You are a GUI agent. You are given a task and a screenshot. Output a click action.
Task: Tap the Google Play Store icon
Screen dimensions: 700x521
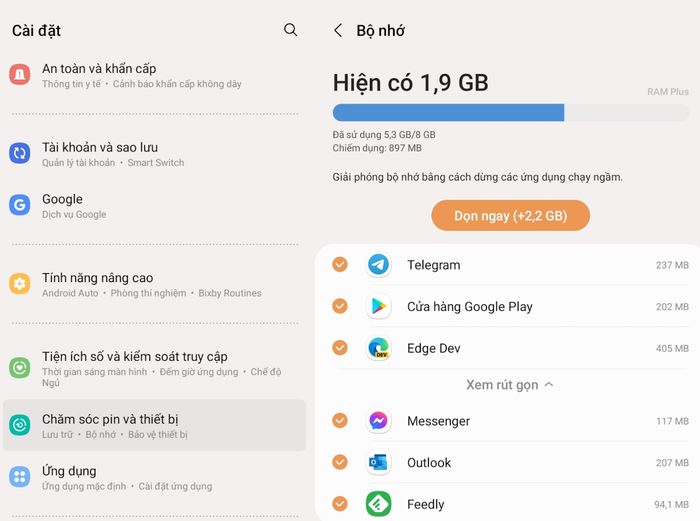point(379,306)
